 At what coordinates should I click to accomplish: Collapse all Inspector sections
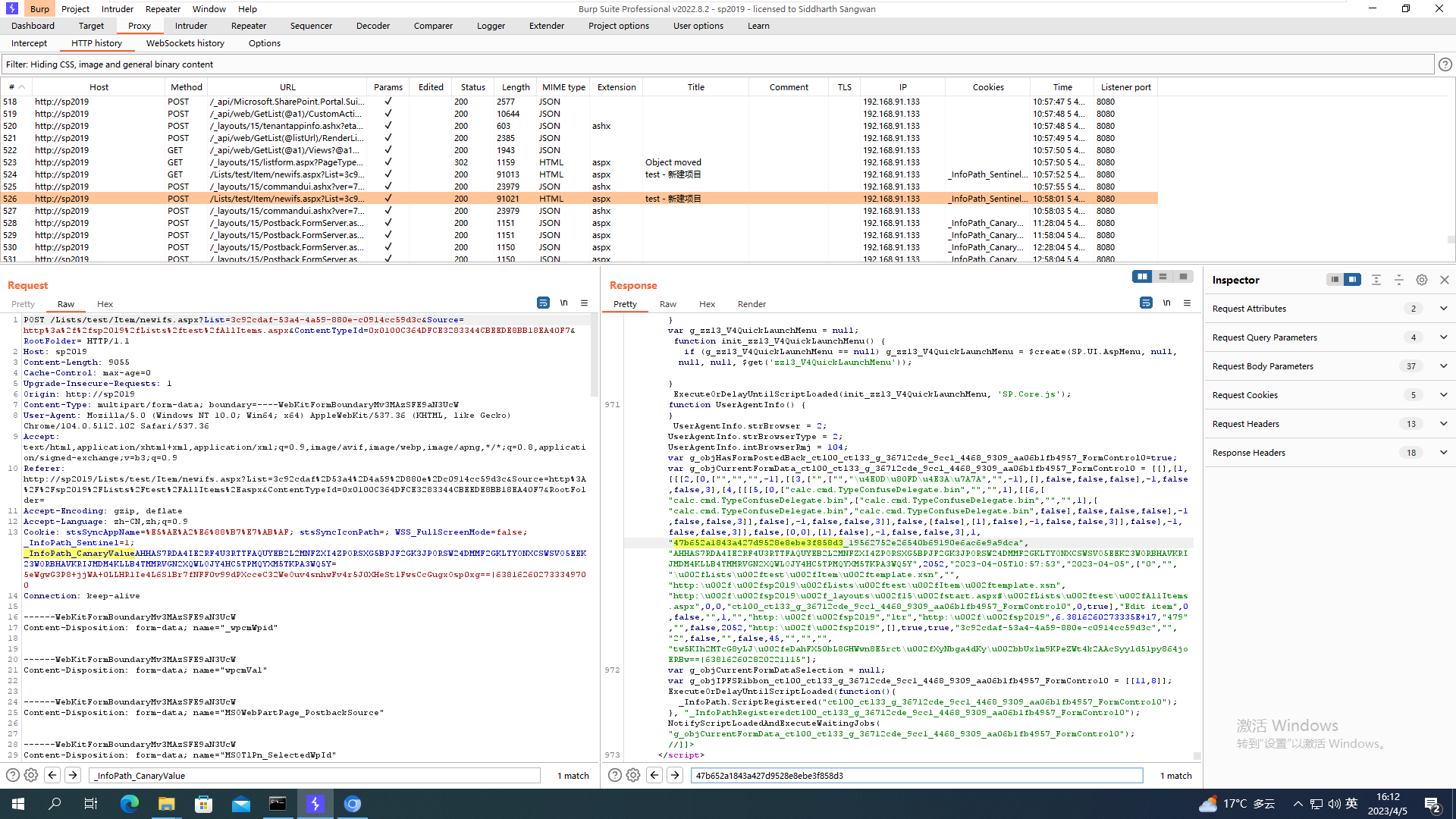[1399, 280]
